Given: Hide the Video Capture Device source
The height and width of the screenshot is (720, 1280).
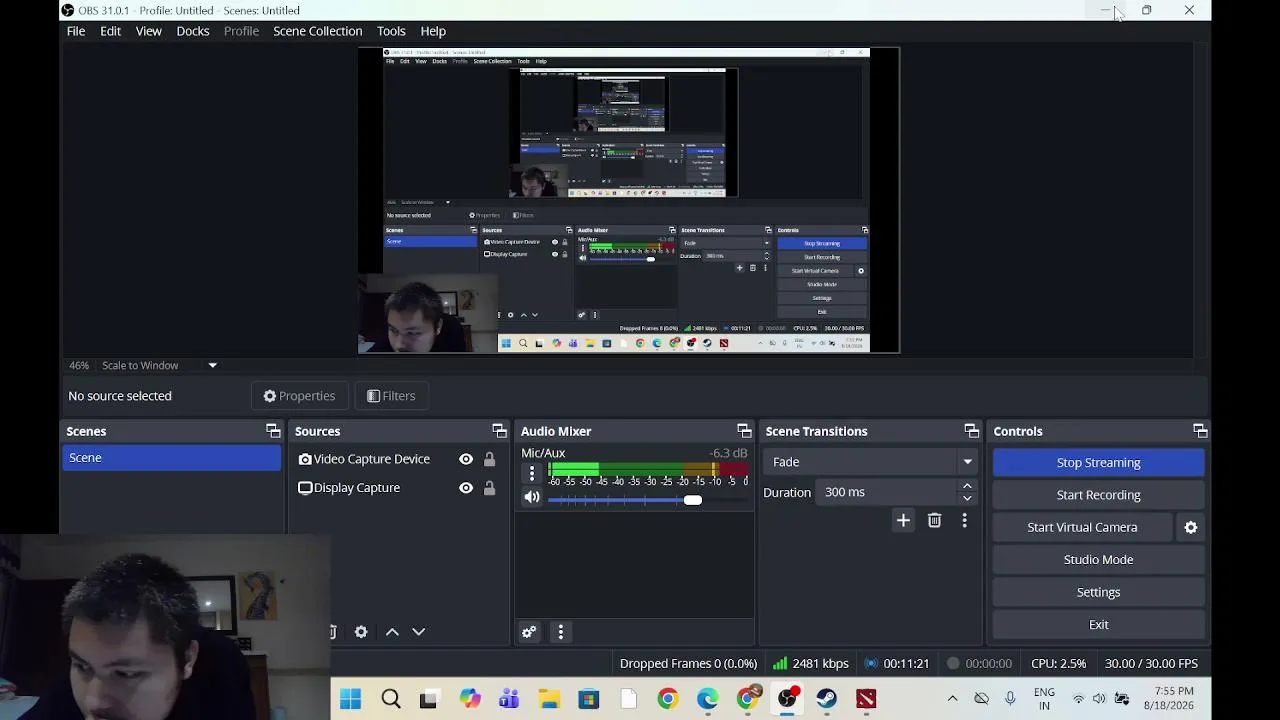Looking at the screenshot, I should [466, 459].
